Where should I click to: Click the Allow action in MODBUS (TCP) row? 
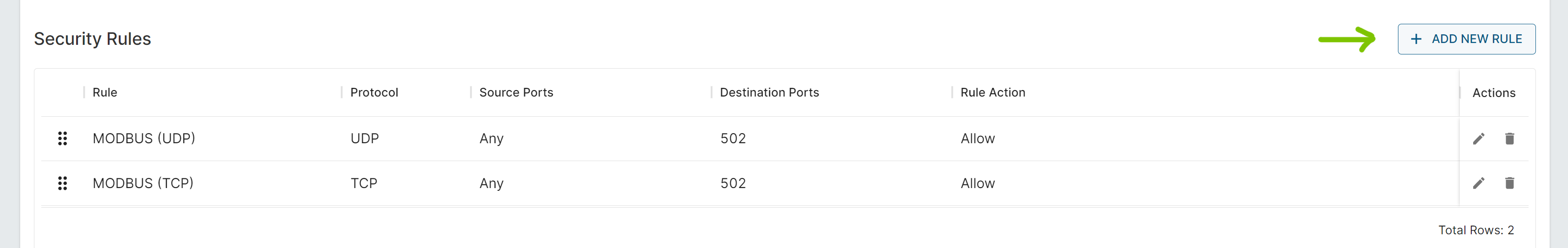(978, 183)
